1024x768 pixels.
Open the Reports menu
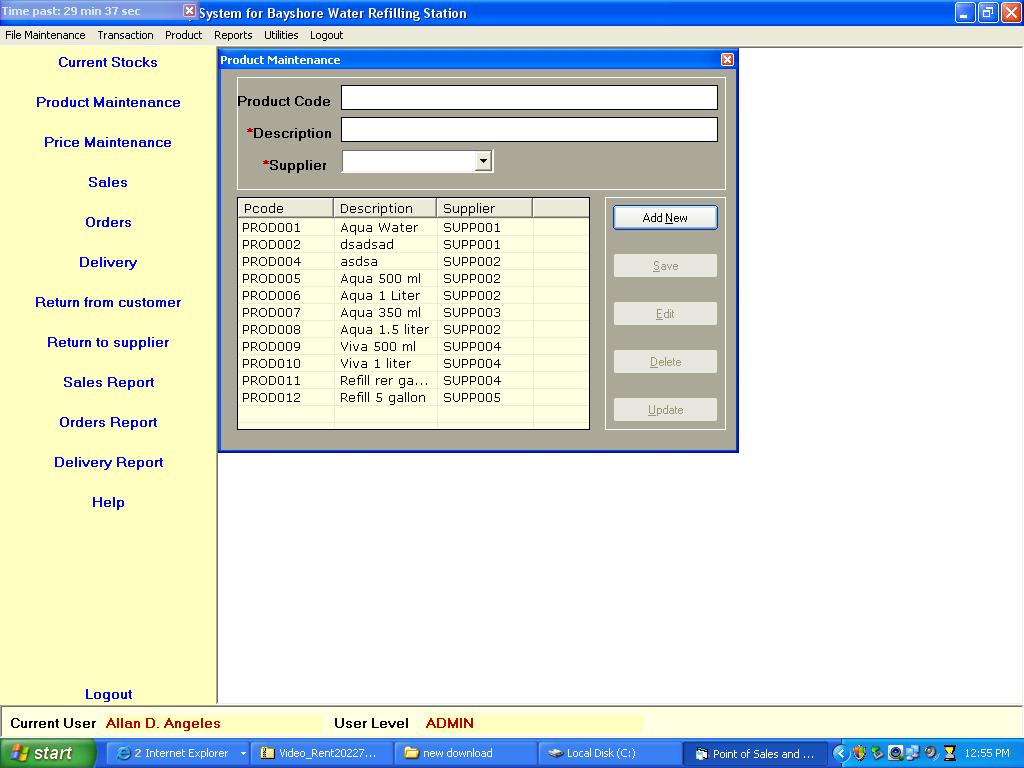coord(233,35)
